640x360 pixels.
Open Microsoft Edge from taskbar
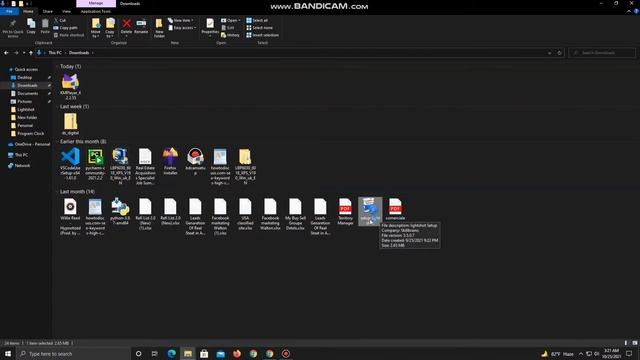171,353
